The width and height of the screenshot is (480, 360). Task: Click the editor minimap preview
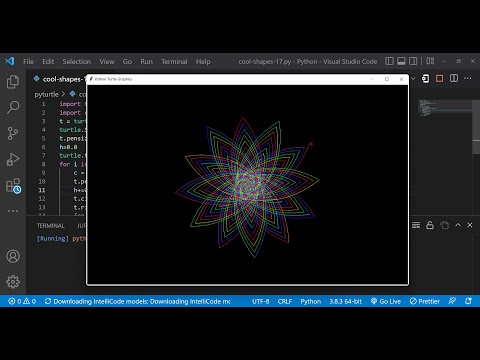[445, 107]
